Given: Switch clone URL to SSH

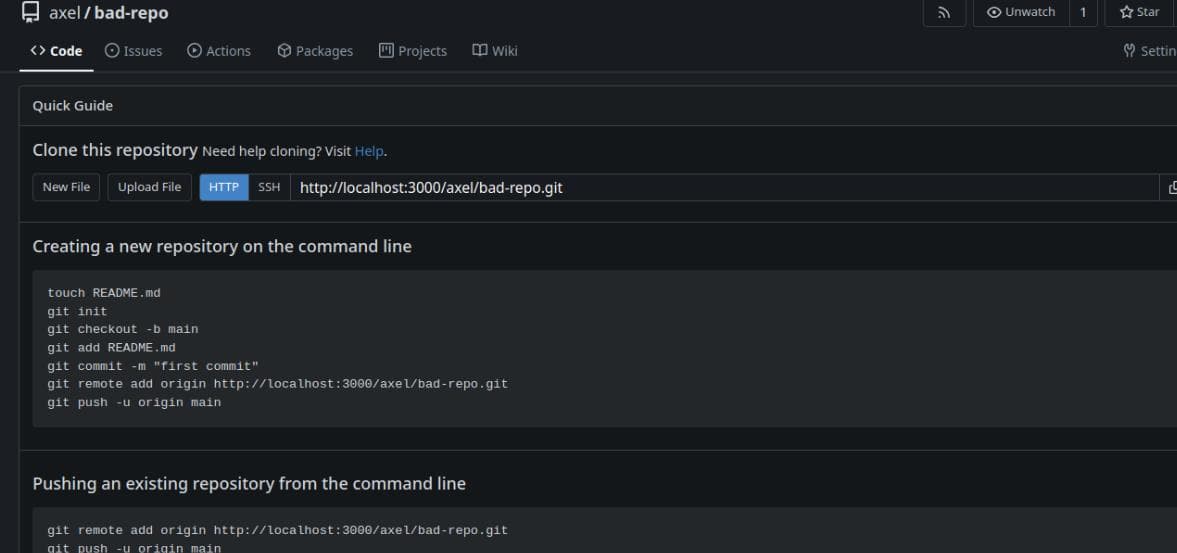Looking at the screenshot, I should [269, 188].
